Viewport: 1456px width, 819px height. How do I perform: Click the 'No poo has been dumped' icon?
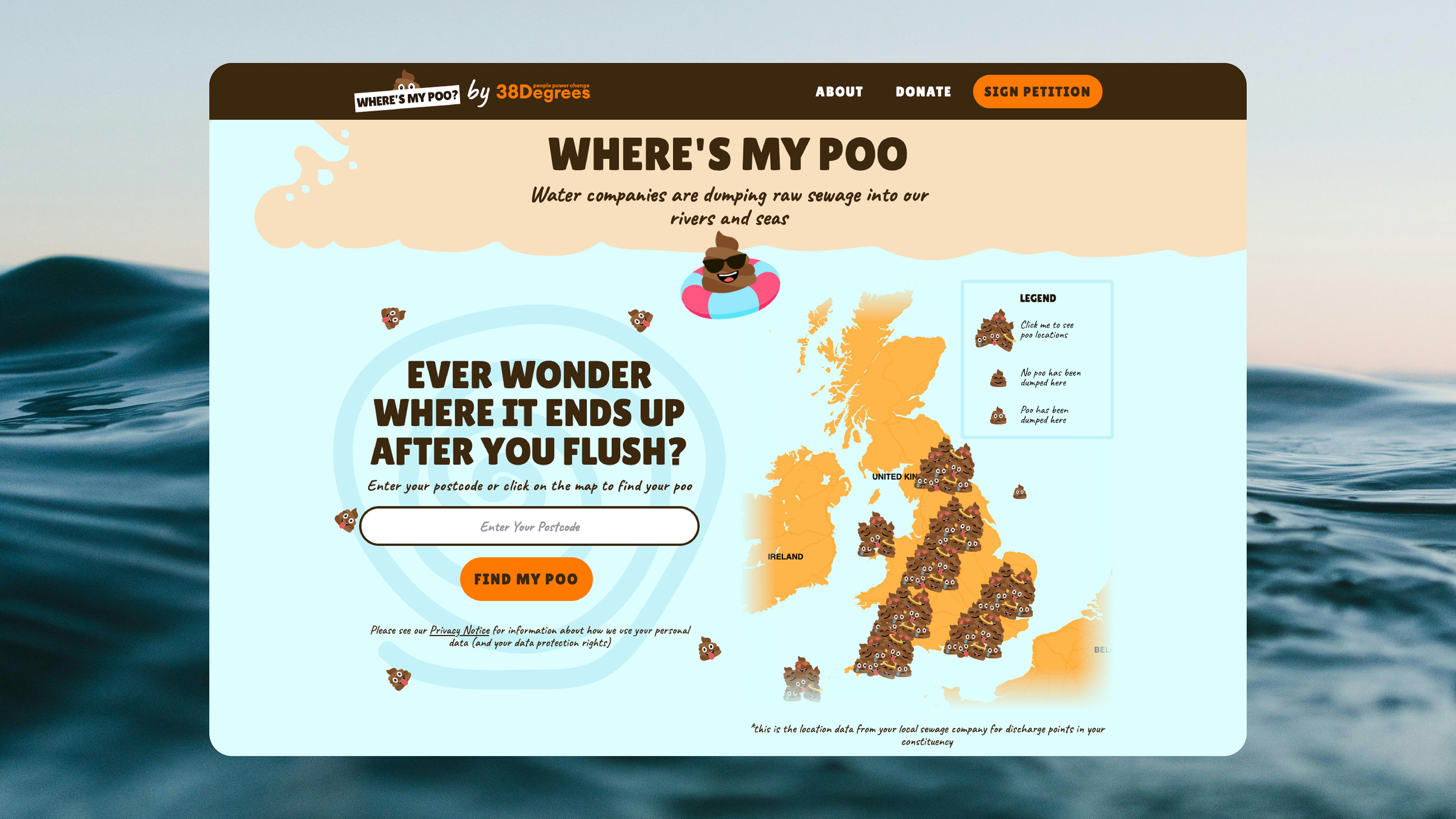(x=998, y=378)
